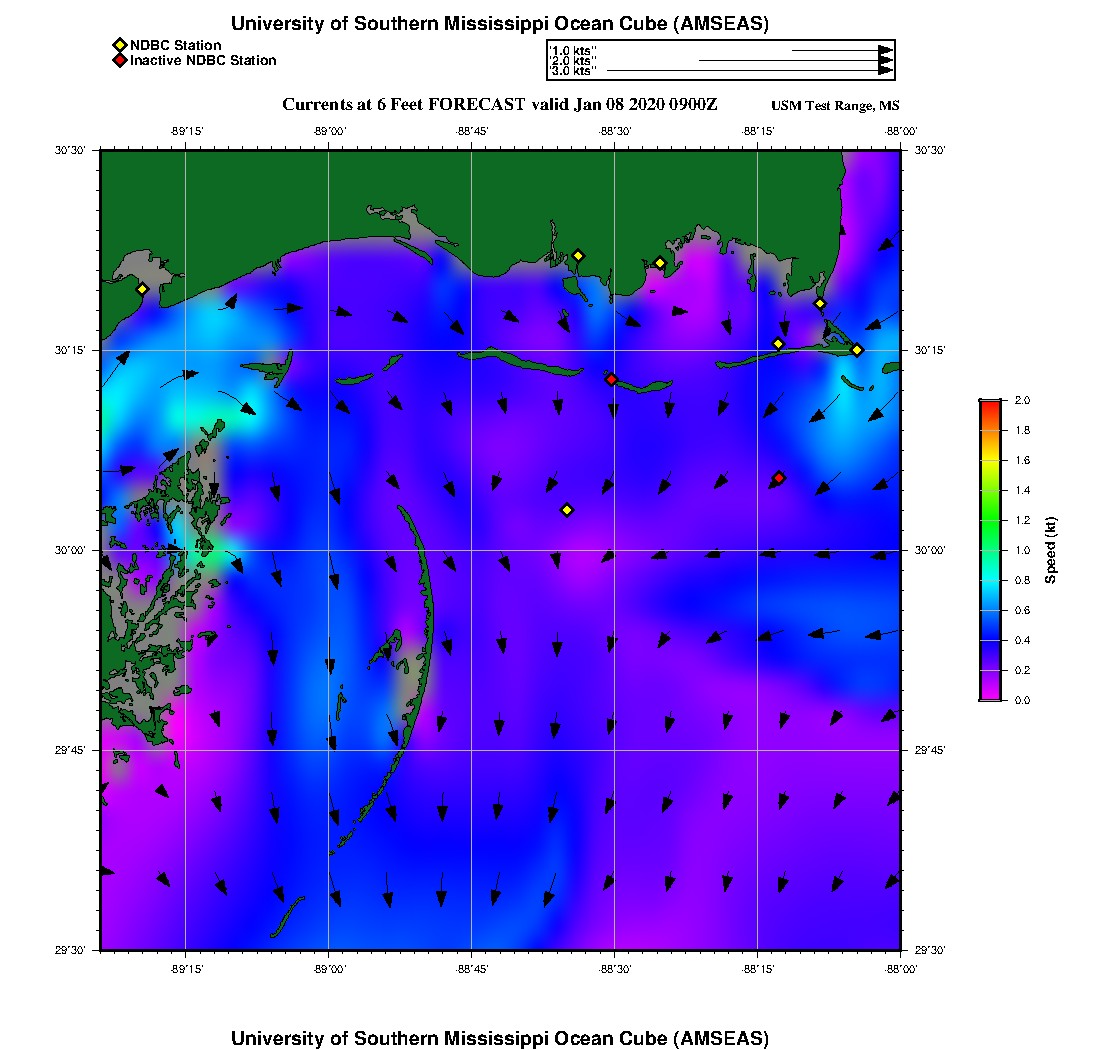
Task: Click the '3.0 kts' scale label
Action: click(x=572, y=70)
